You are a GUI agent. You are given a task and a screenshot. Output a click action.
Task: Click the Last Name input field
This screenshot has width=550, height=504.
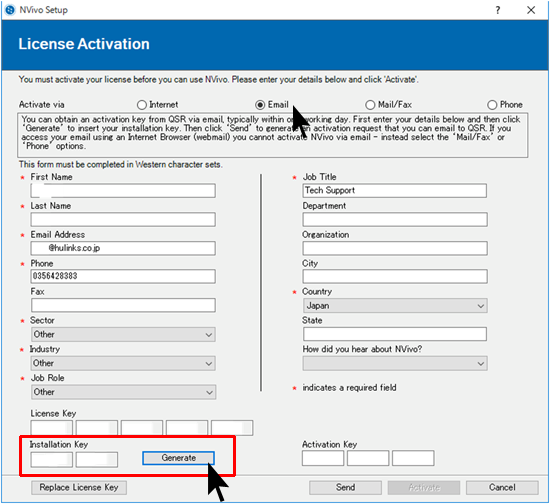[123, 220]
